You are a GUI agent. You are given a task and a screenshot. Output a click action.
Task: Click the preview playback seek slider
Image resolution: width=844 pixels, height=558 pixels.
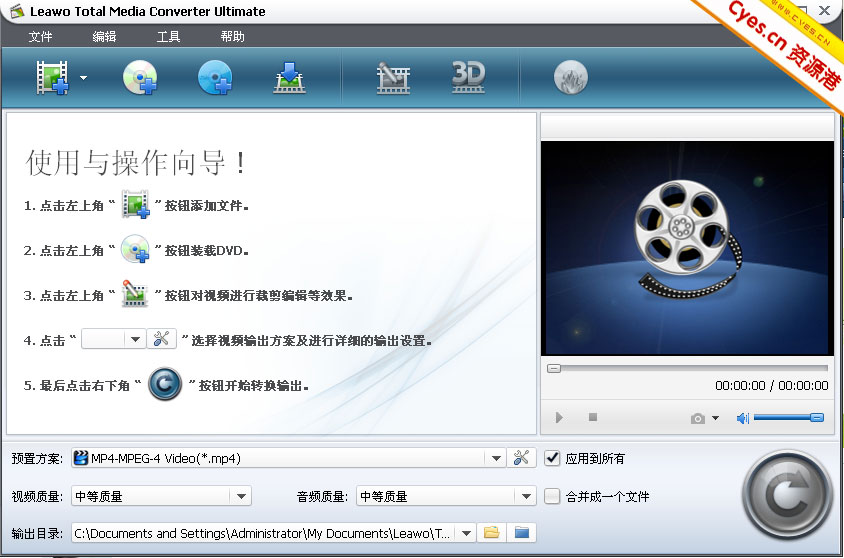tap(687, 368)
